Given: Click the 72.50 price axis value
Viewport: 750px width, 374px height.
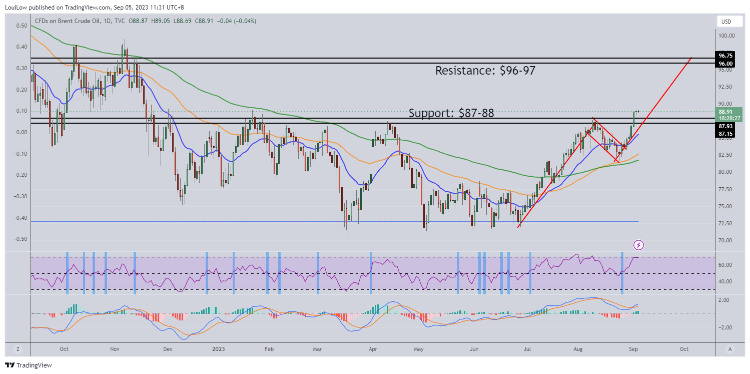Looking at the screenshot, I should 724,223.
